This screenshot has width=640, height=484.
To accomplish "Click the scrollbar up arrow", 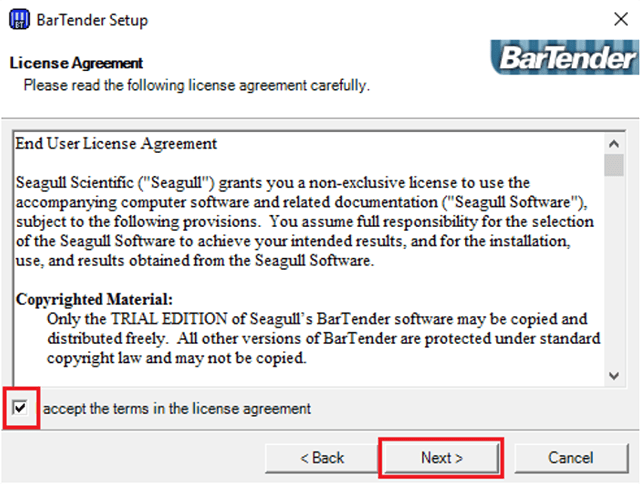I will pyautogui.click(x=614, y=142).
